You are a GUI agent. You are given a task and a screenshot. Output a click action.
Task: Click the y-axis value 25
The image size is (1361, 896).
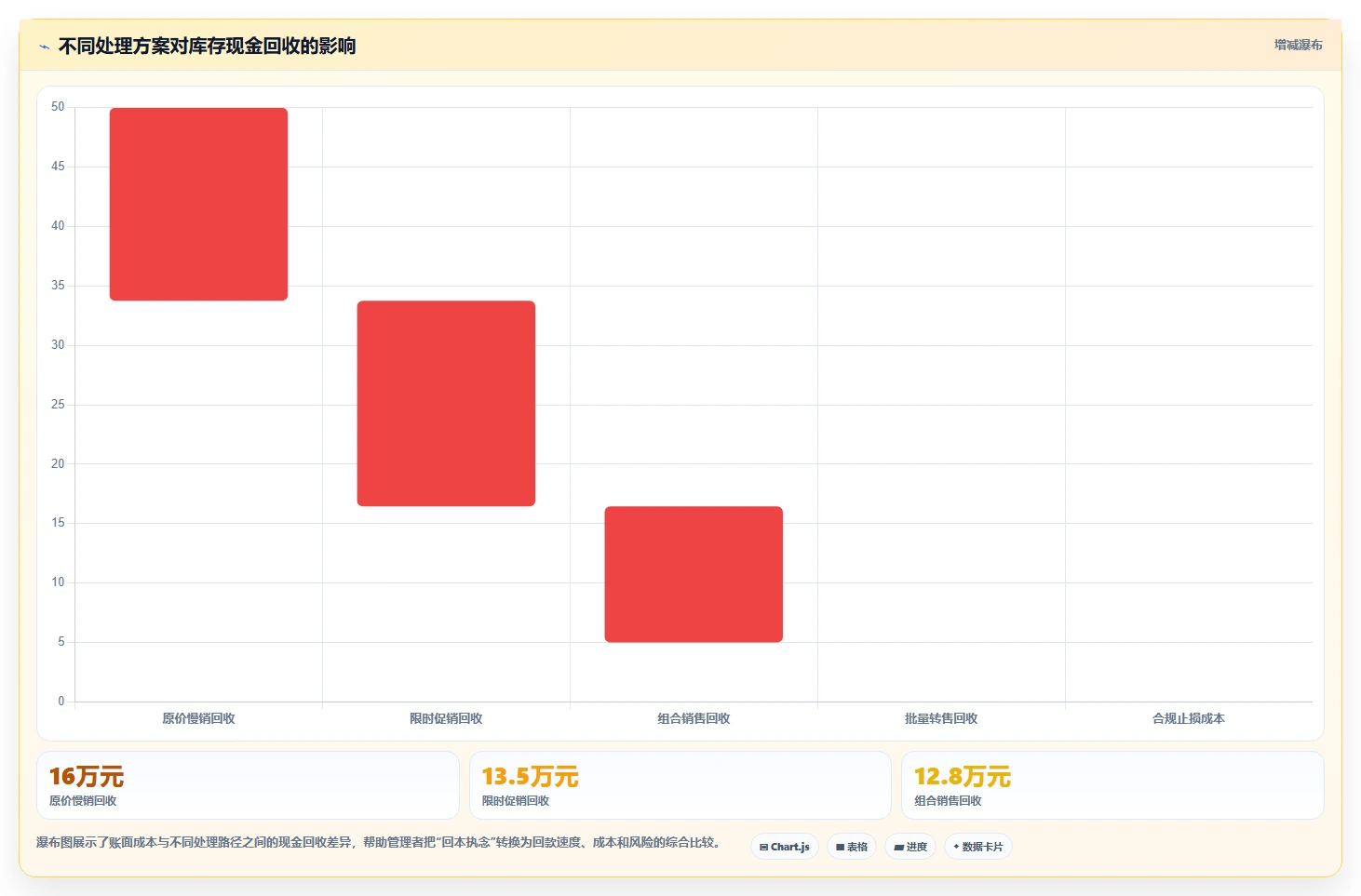coord(58,404)
